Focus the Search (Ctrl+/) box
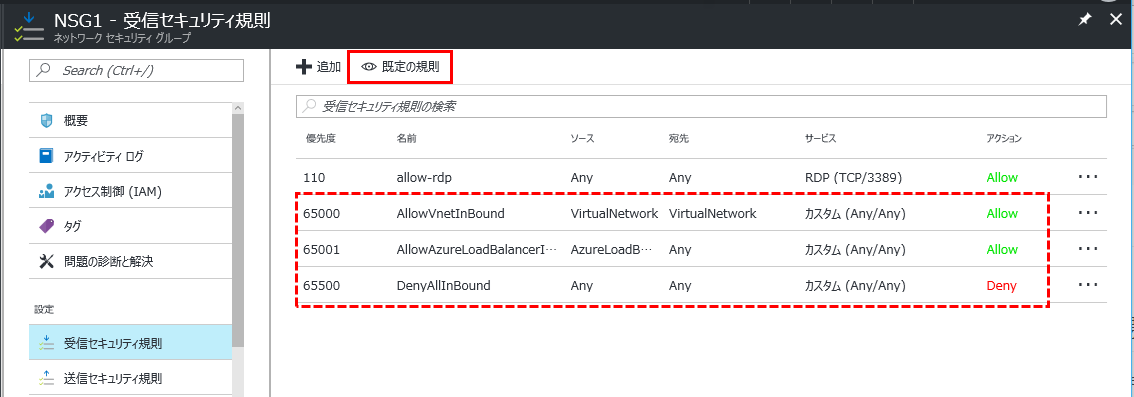 (x=137, y=70)
